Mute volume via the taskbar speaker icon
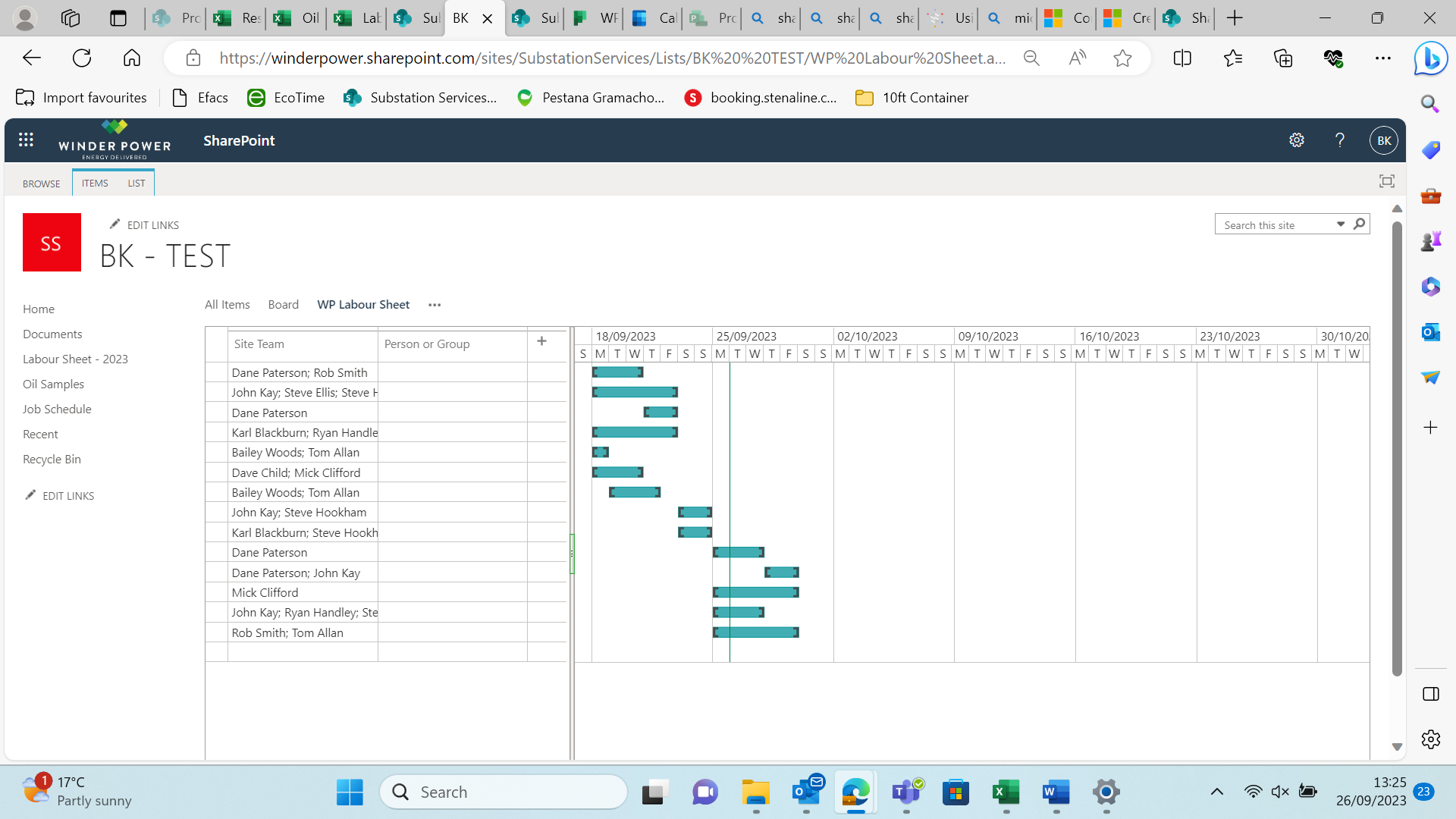 1279,791
